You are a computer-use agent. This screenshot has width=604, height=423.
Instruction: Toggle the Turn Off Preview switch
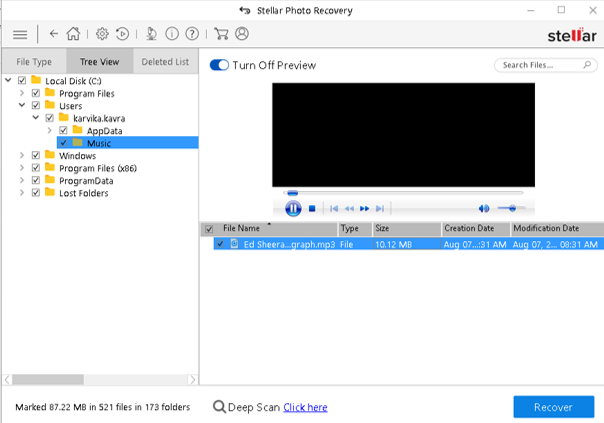click(x=219, y=65)
